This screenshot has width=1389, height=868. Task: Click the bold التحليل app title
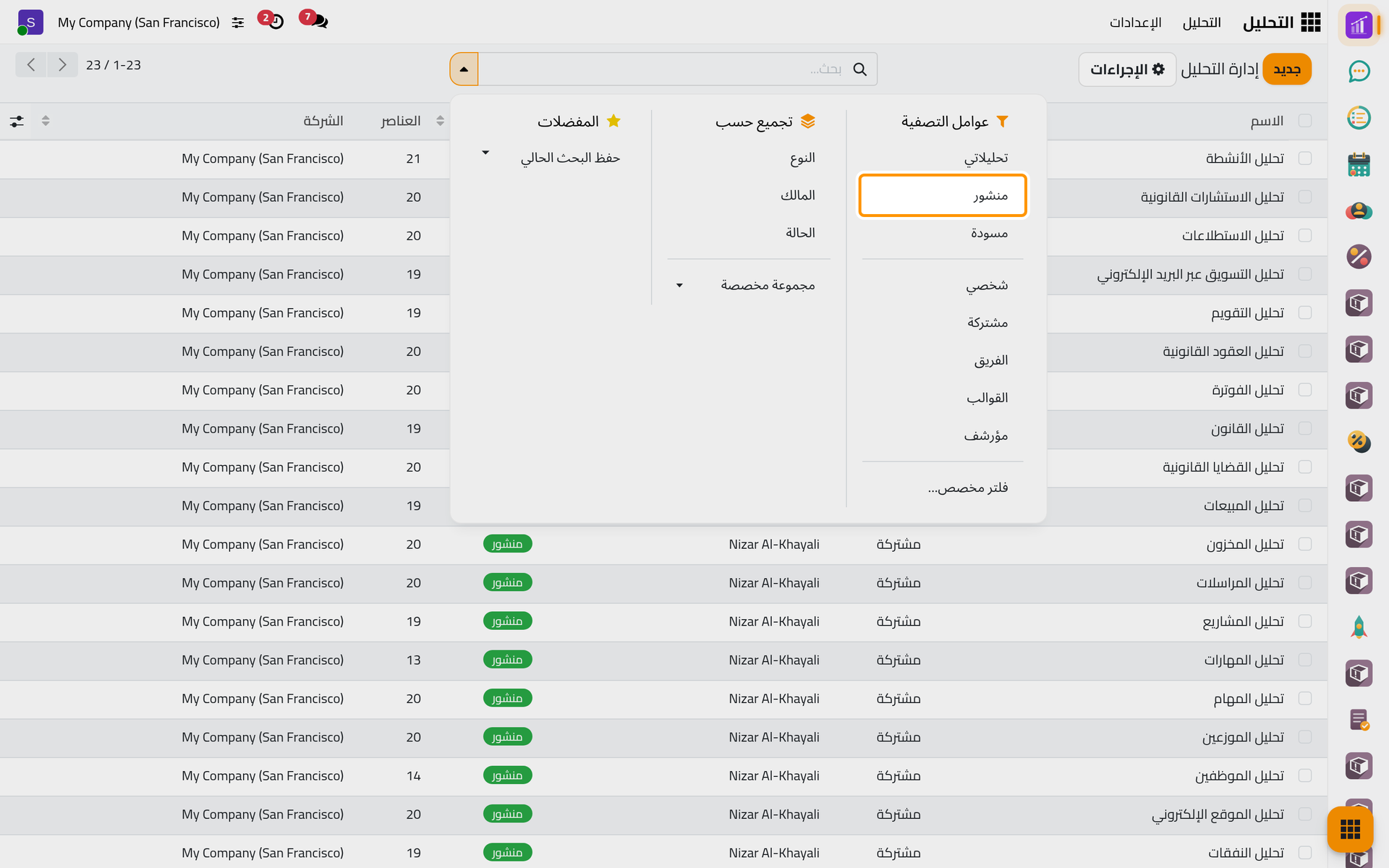point(1268,22)
